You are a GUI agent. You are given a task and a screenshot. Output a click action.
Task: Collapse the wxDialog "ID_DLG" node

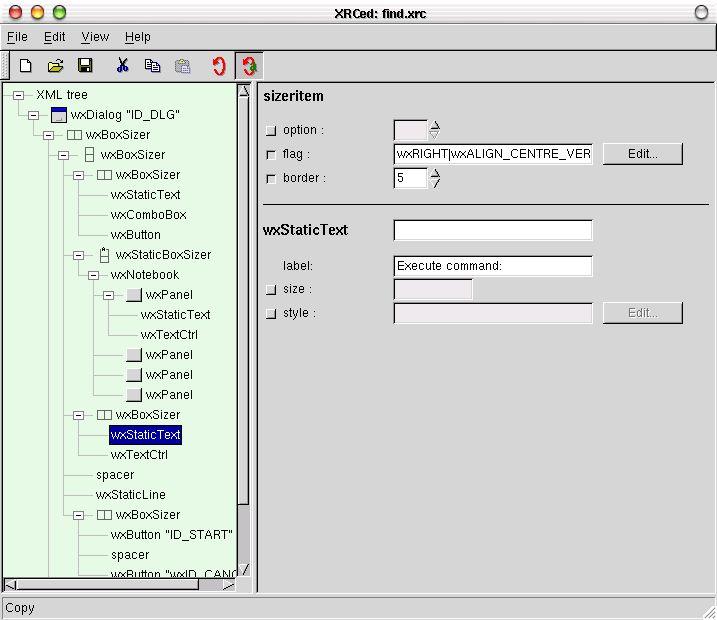(33, 115)
